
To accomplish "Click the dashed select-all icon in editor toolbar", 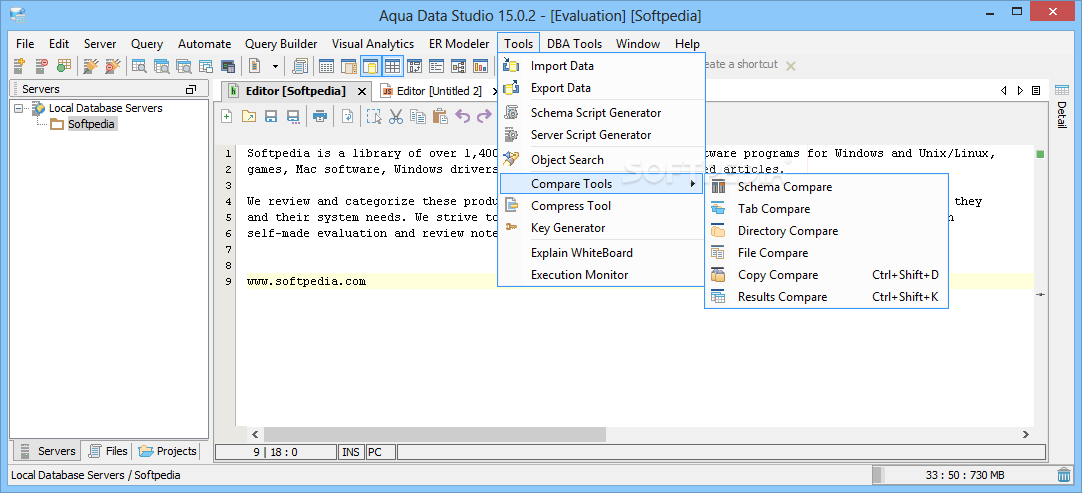I will 373,116.
